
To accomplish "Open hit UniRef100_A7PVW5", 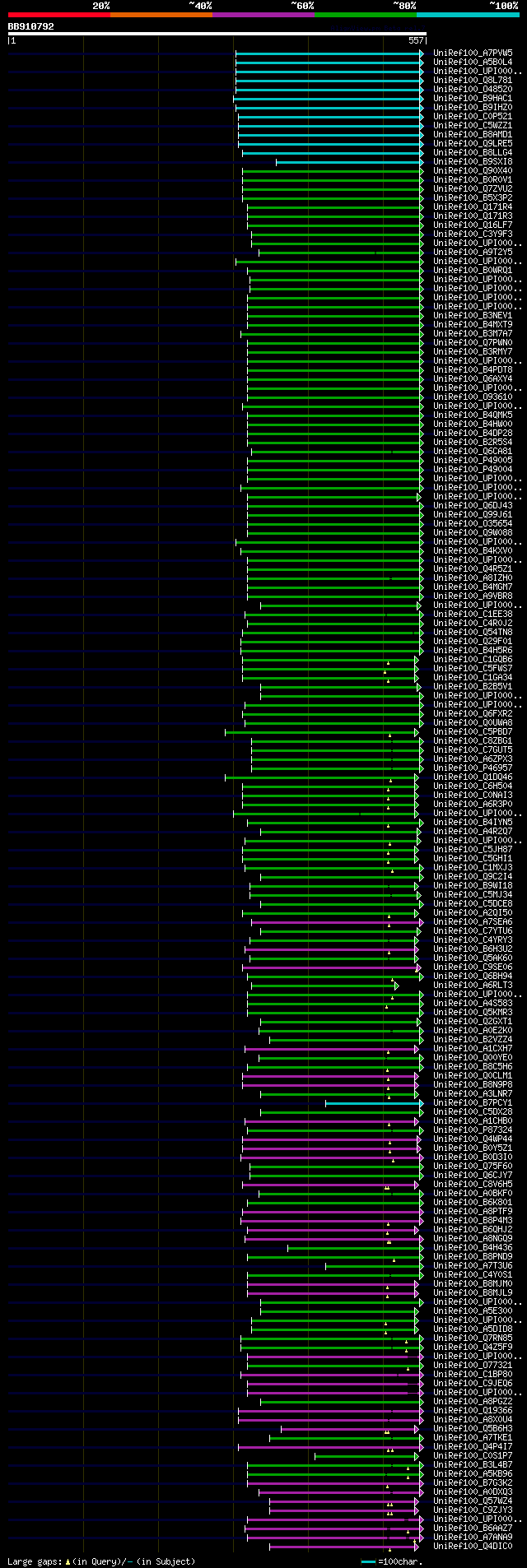I will point(473,53).
